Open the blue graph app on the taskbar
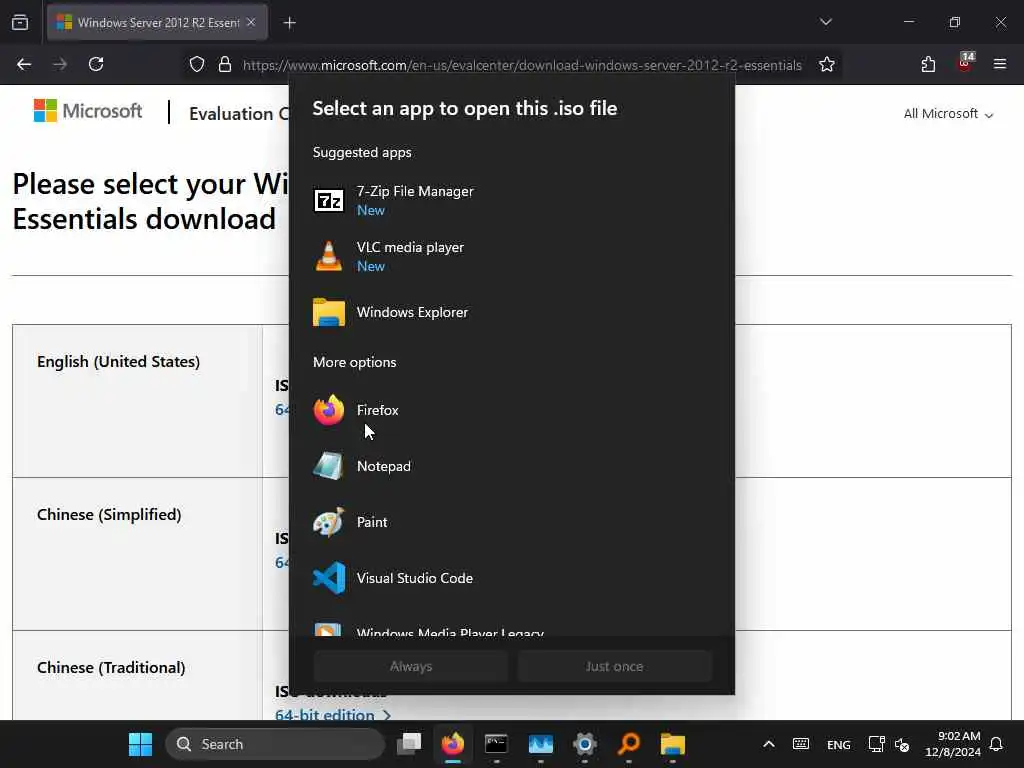 [541, 744]
